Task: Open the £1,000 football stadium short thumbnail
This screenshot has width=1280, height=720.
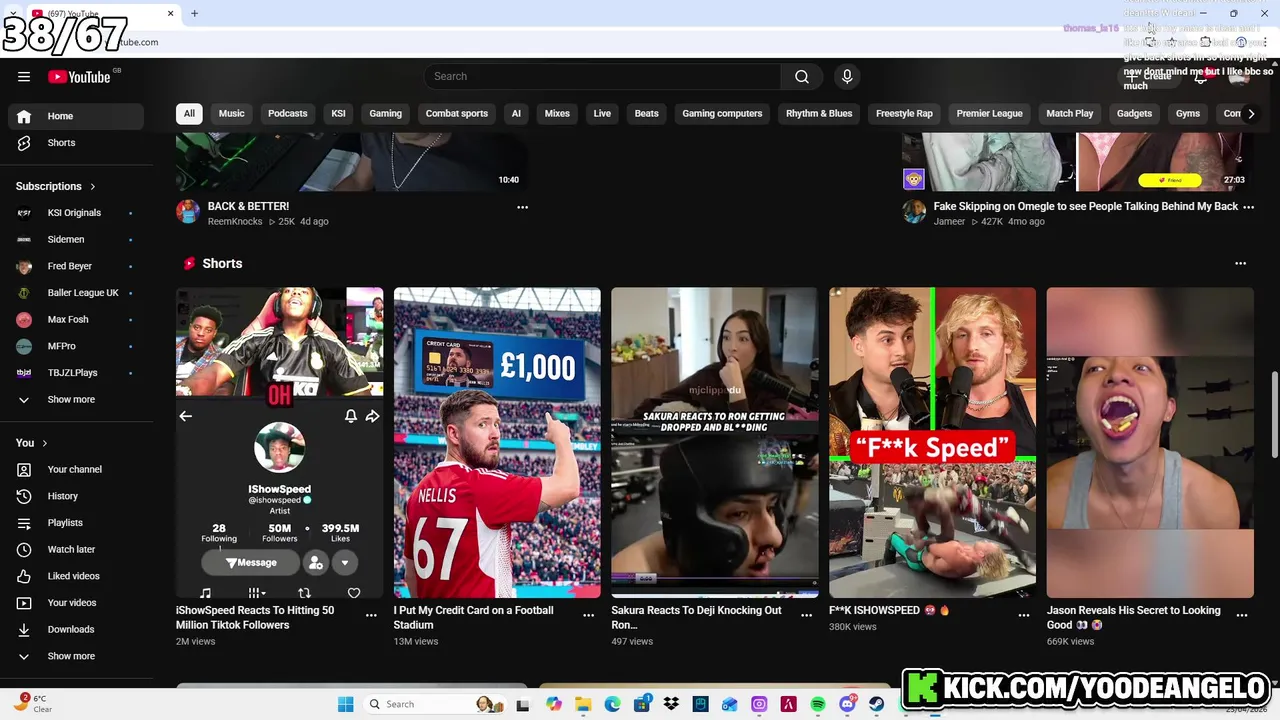Action: [x=497, y=443]
